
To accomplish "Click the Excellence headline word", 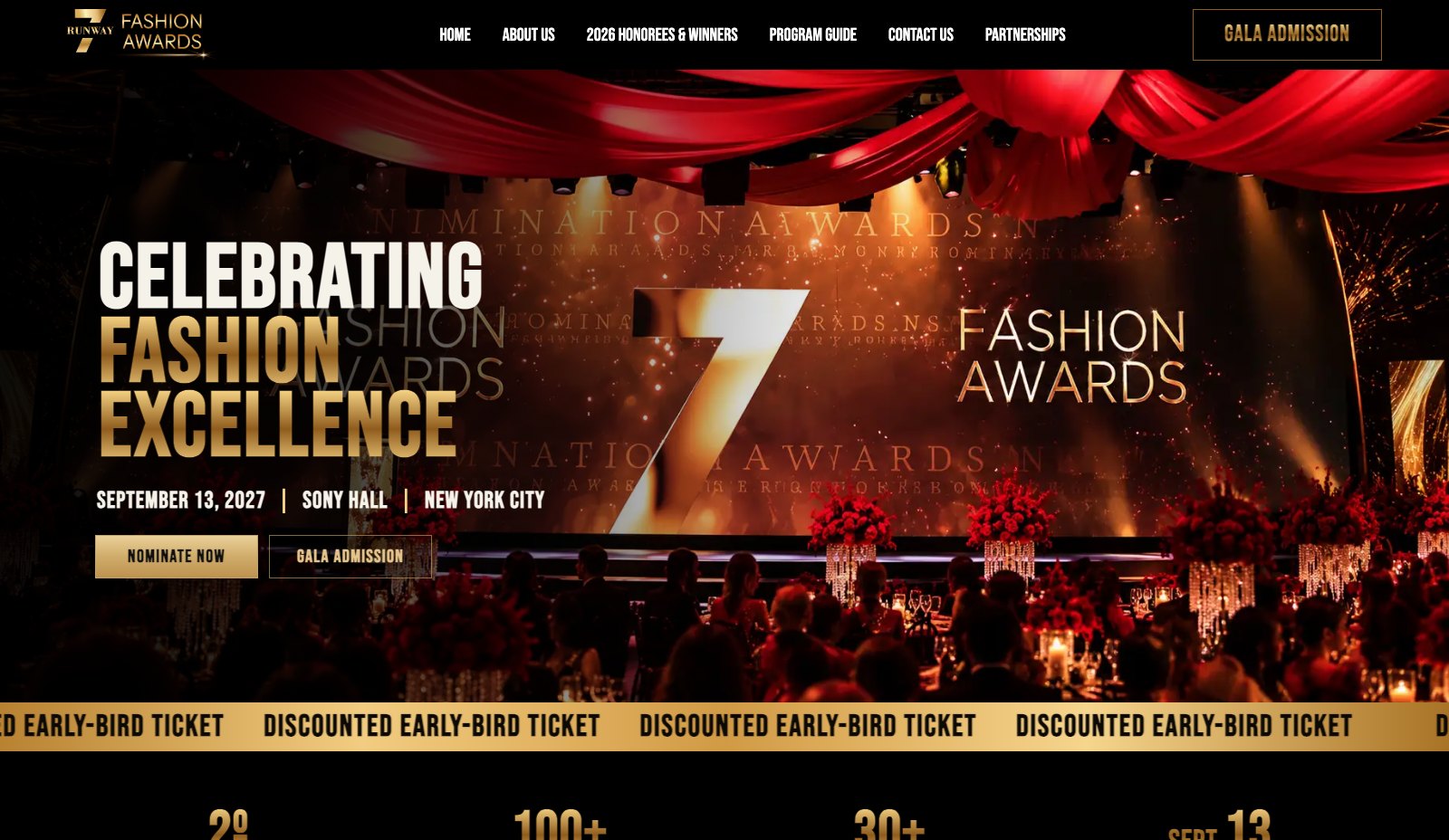I will pyautogui.click(x=277, y=424).
